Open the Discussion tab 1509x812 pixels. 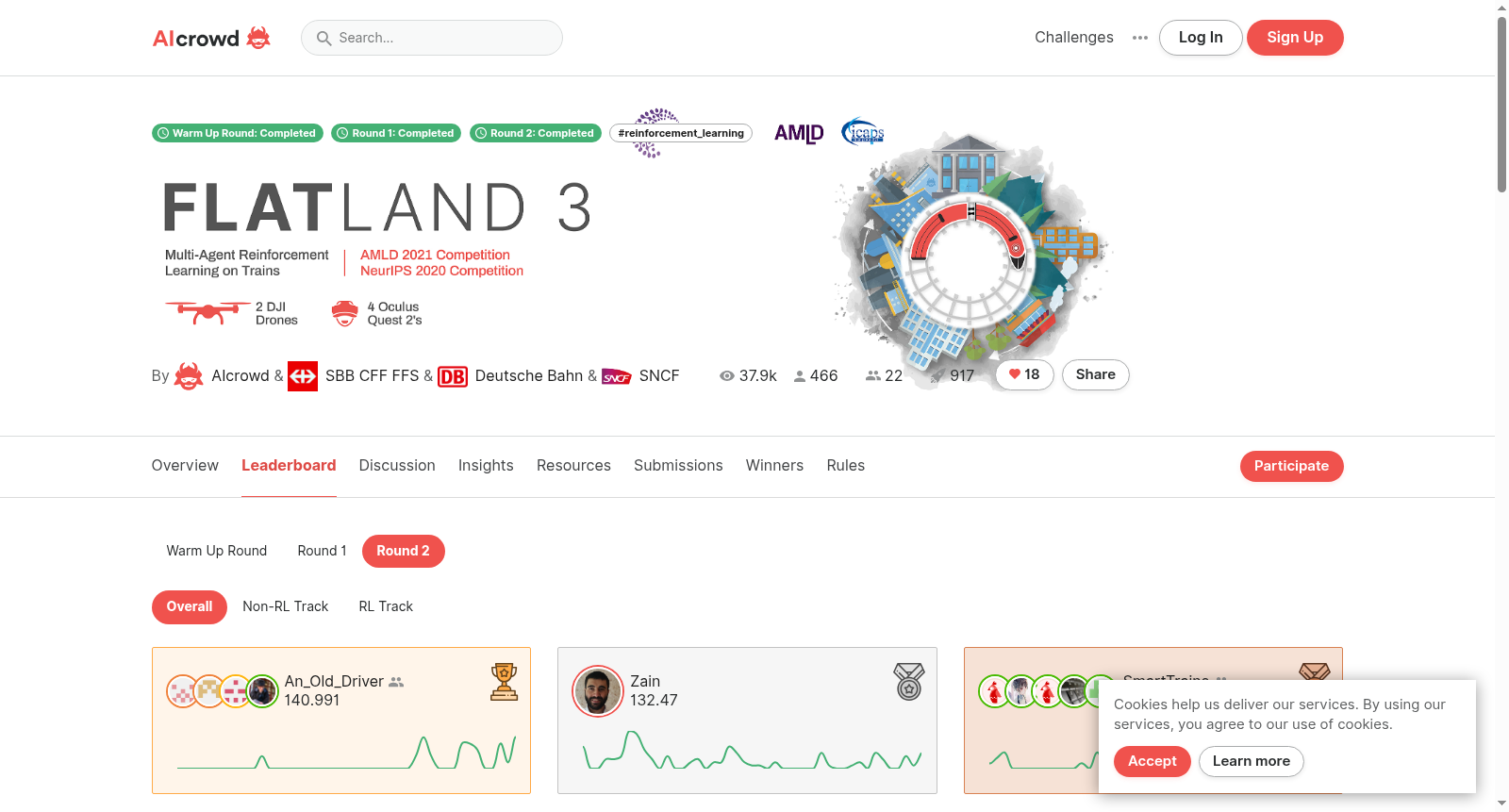point(397,466)
